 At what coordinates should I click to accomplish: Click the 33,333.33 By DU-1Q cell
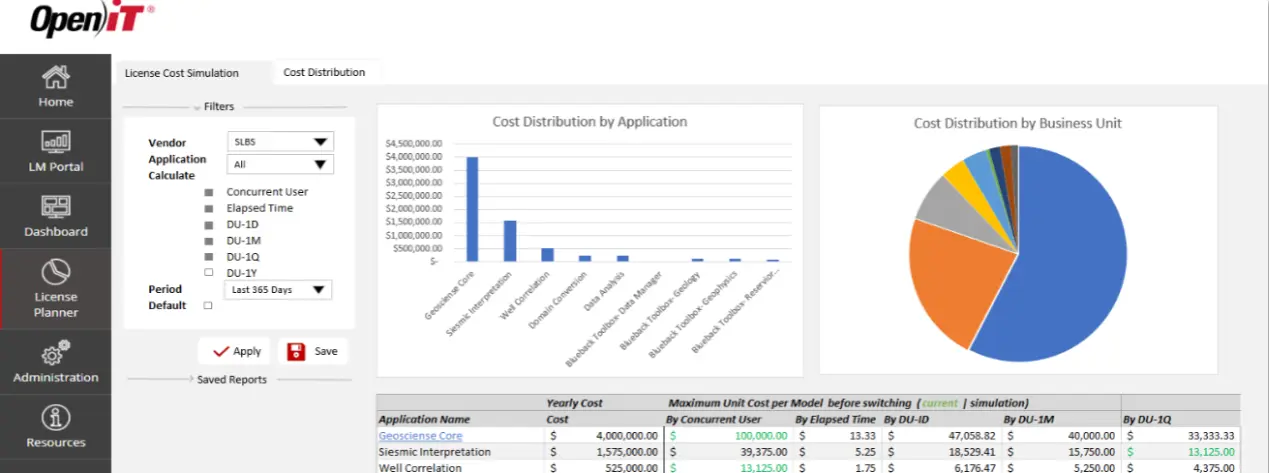point(1181,436)
